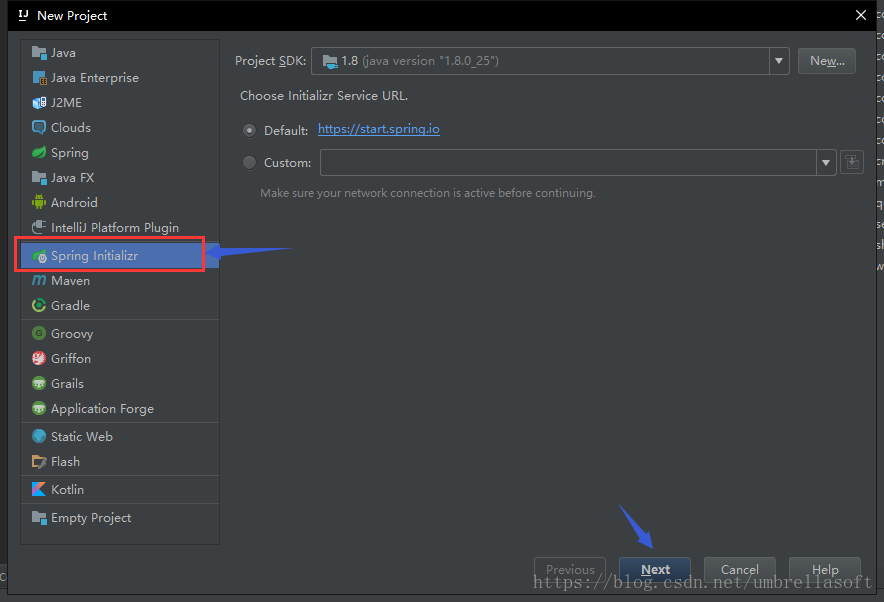Select the Maven 'm' icon

pos(39,280)
